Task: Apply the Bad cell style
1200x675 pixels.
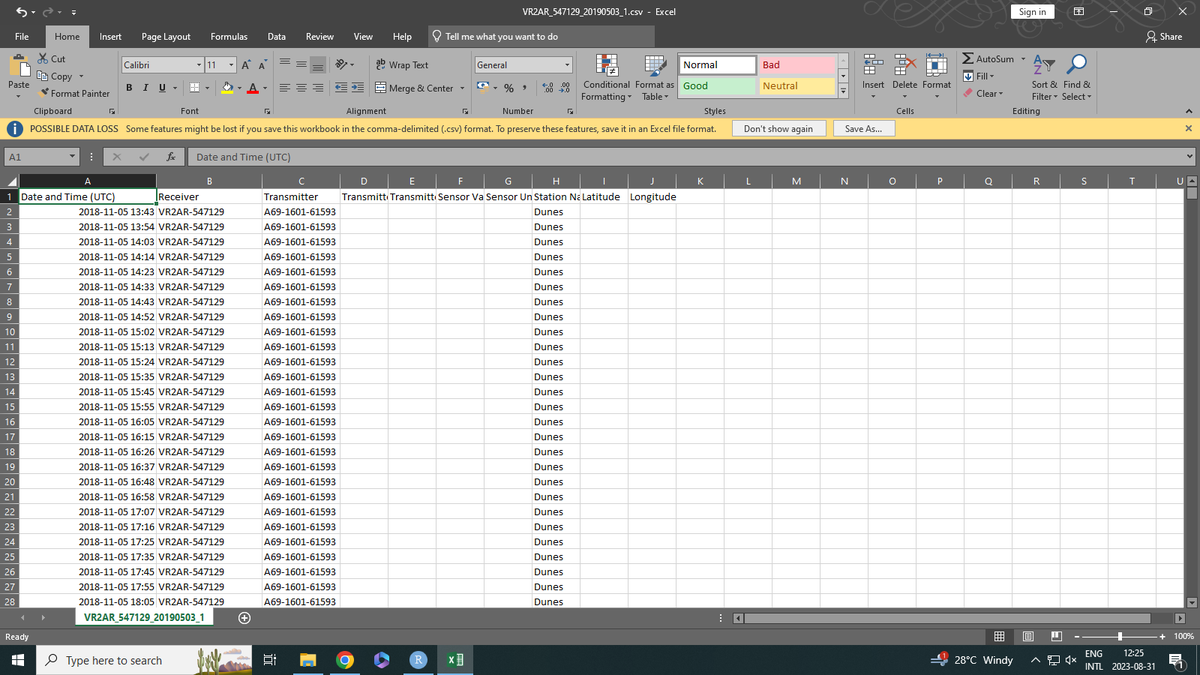Action: [x=795, y=65]
